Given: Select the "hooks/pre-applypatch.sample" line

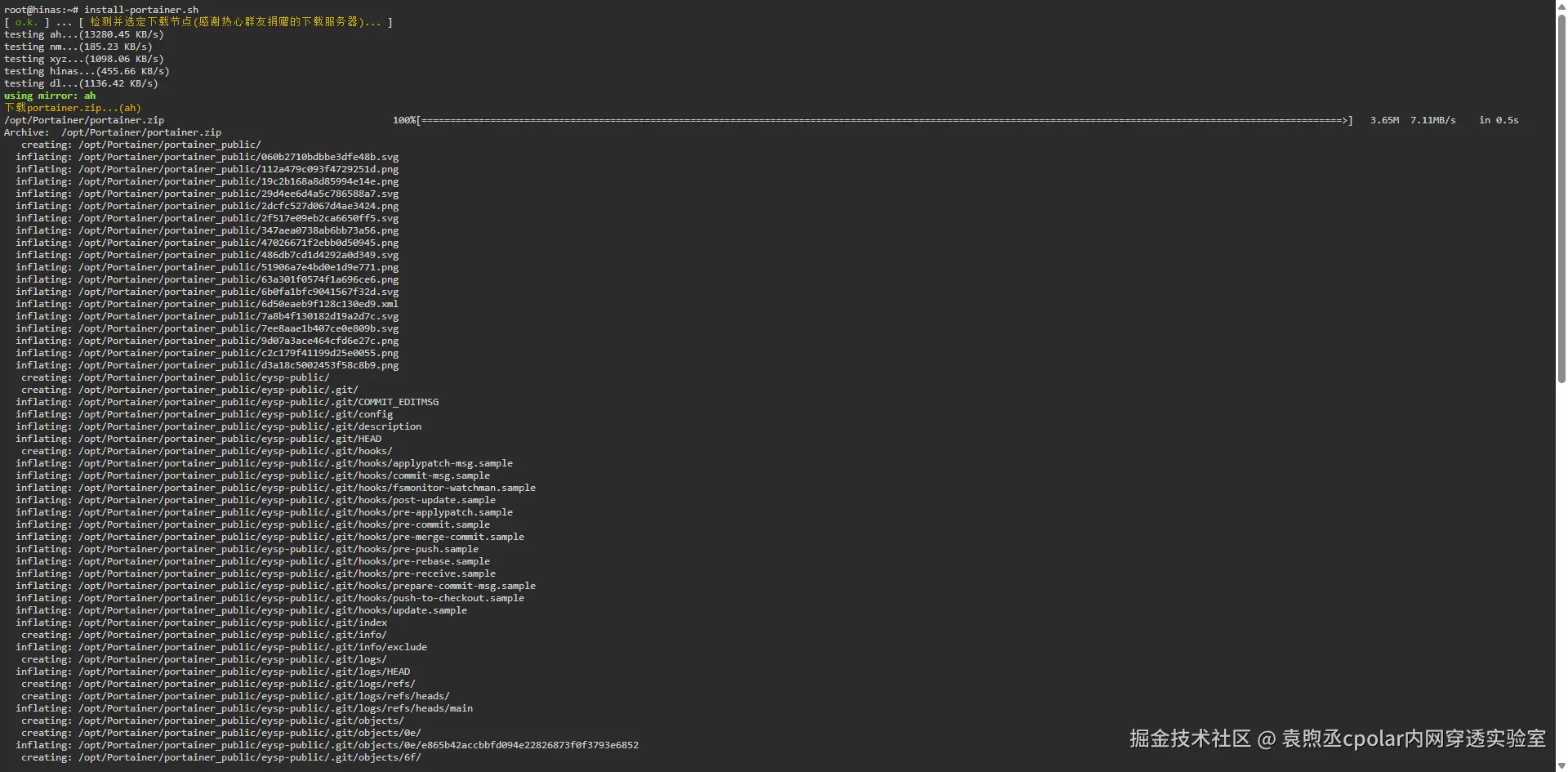Looking at the screenshot, I should point(265,512).
